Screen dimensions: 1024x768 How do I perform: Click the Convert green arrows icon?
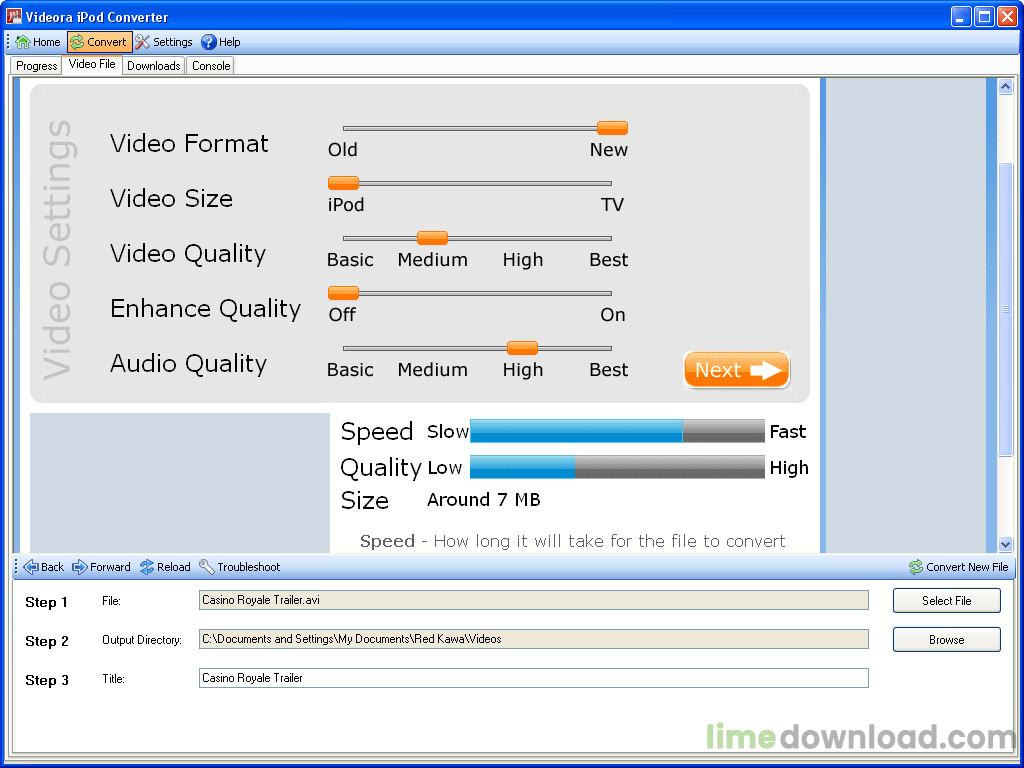click(77, 42)
